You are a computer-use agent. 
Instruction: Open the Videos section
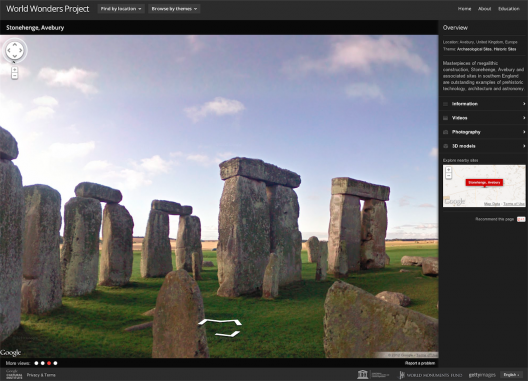coord(484,118)
